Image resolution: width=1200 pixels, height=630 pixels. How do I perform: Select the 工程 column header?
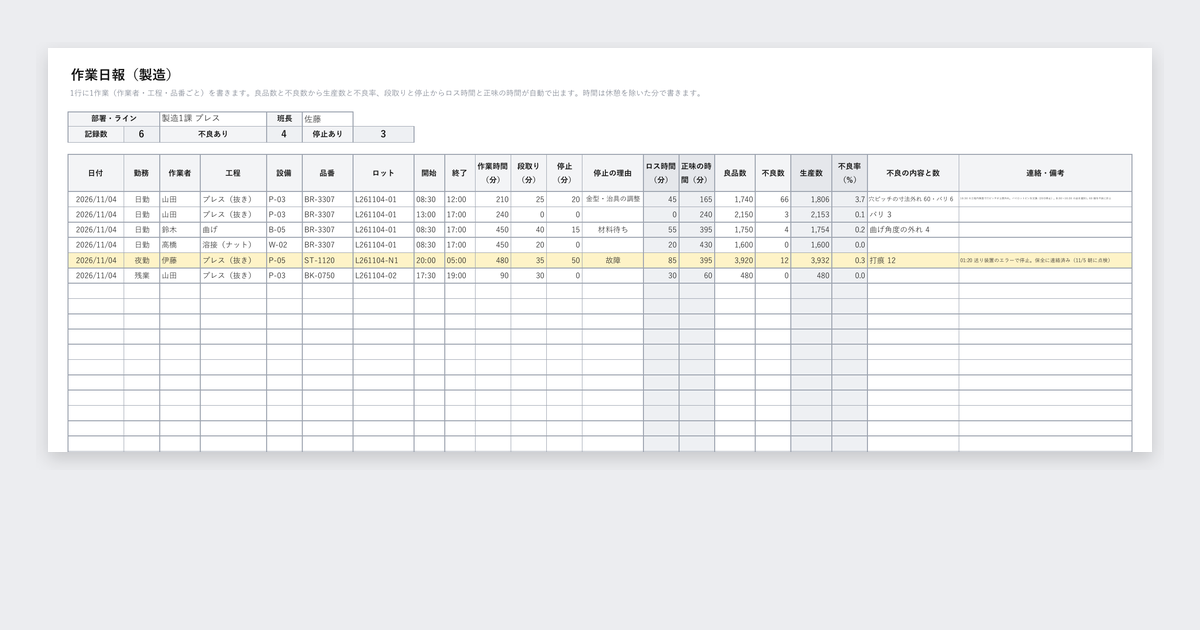[233, 173]
